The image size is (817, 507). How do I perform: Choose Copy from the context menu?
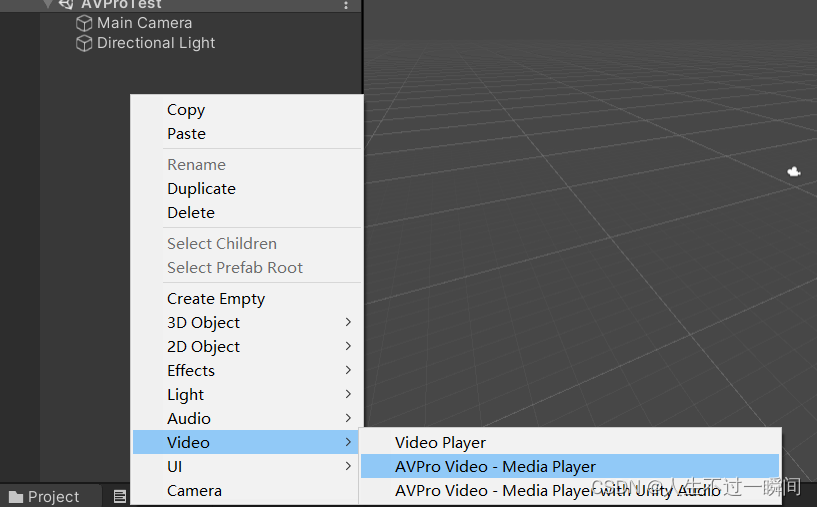[246, 110]
